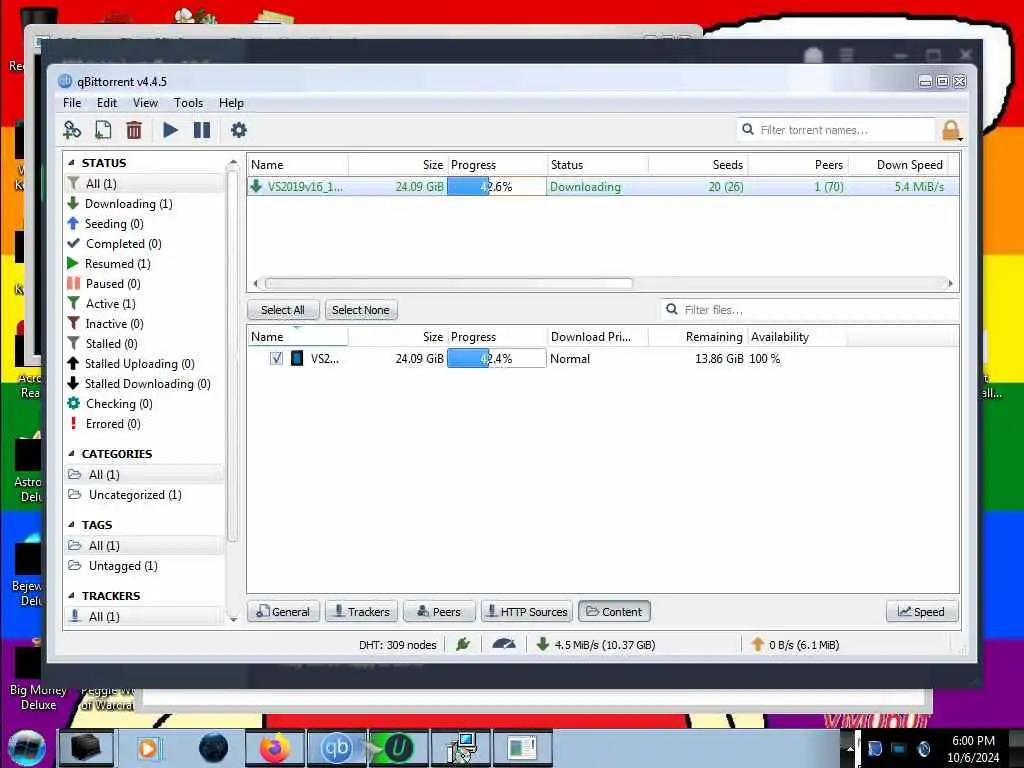Click the orange lock UI icon

pyautogui.click(x=952, y=131)
